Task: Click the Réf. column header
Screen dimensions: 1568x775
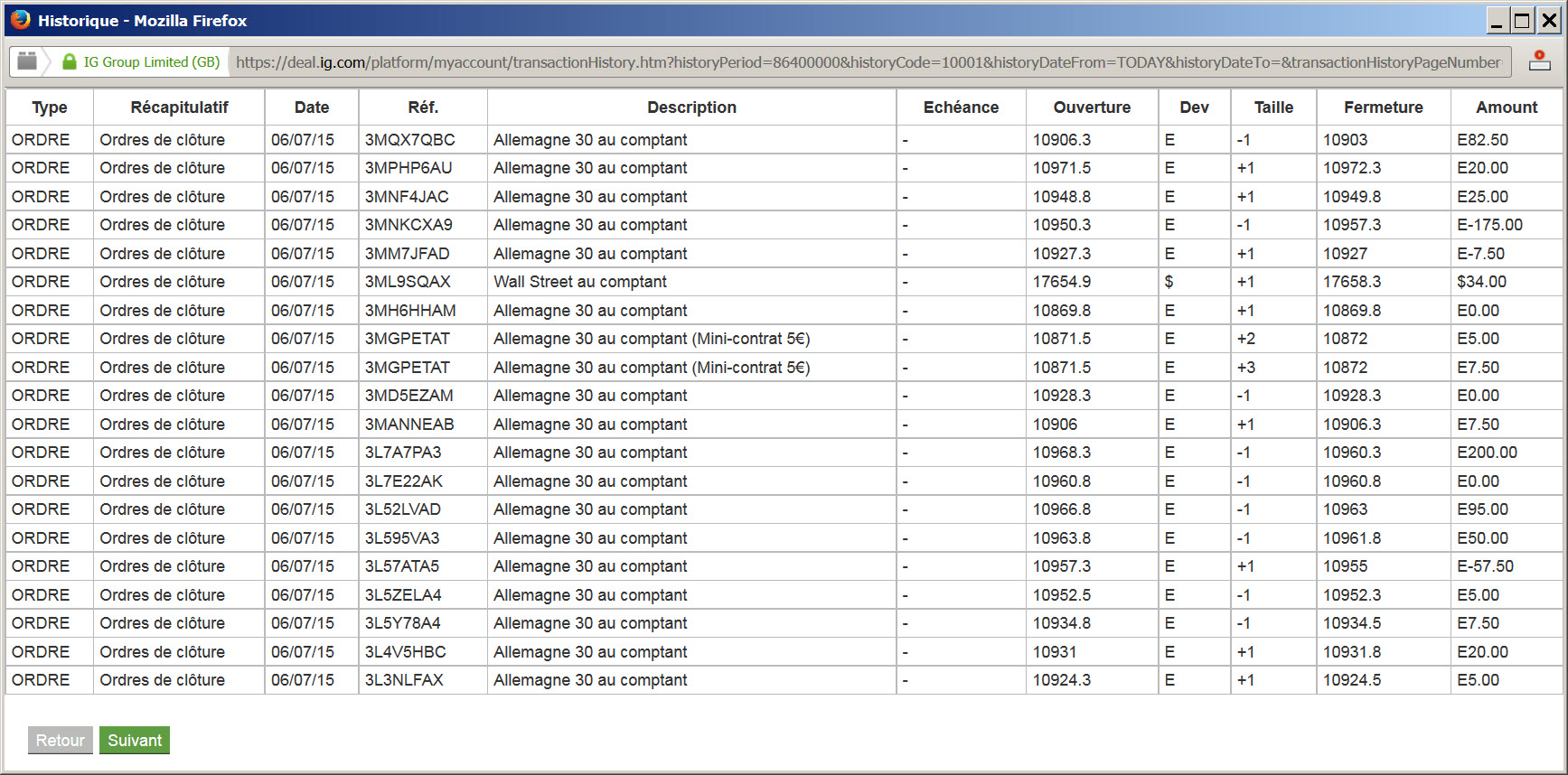Action: pos(423,107)
